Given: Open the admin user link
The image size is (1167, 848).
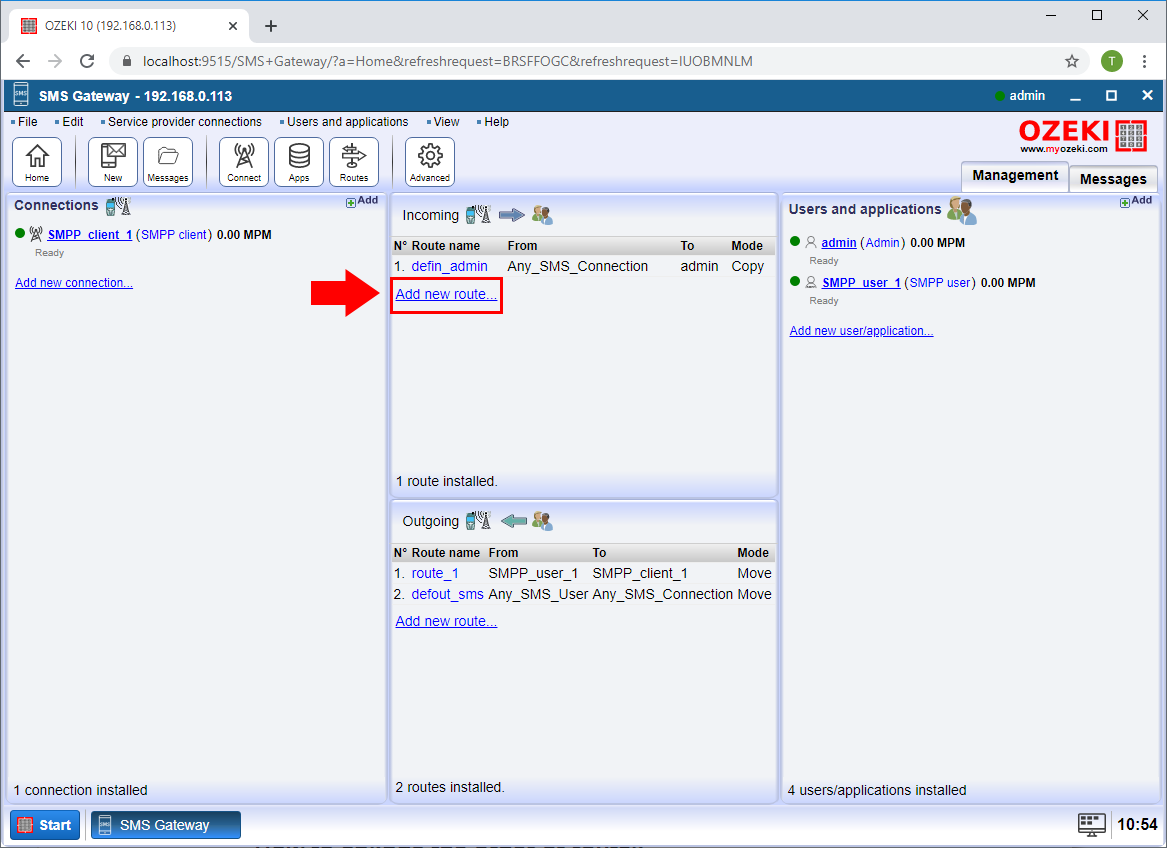Looking at the screenshot, I should click(x=839, y=243).
